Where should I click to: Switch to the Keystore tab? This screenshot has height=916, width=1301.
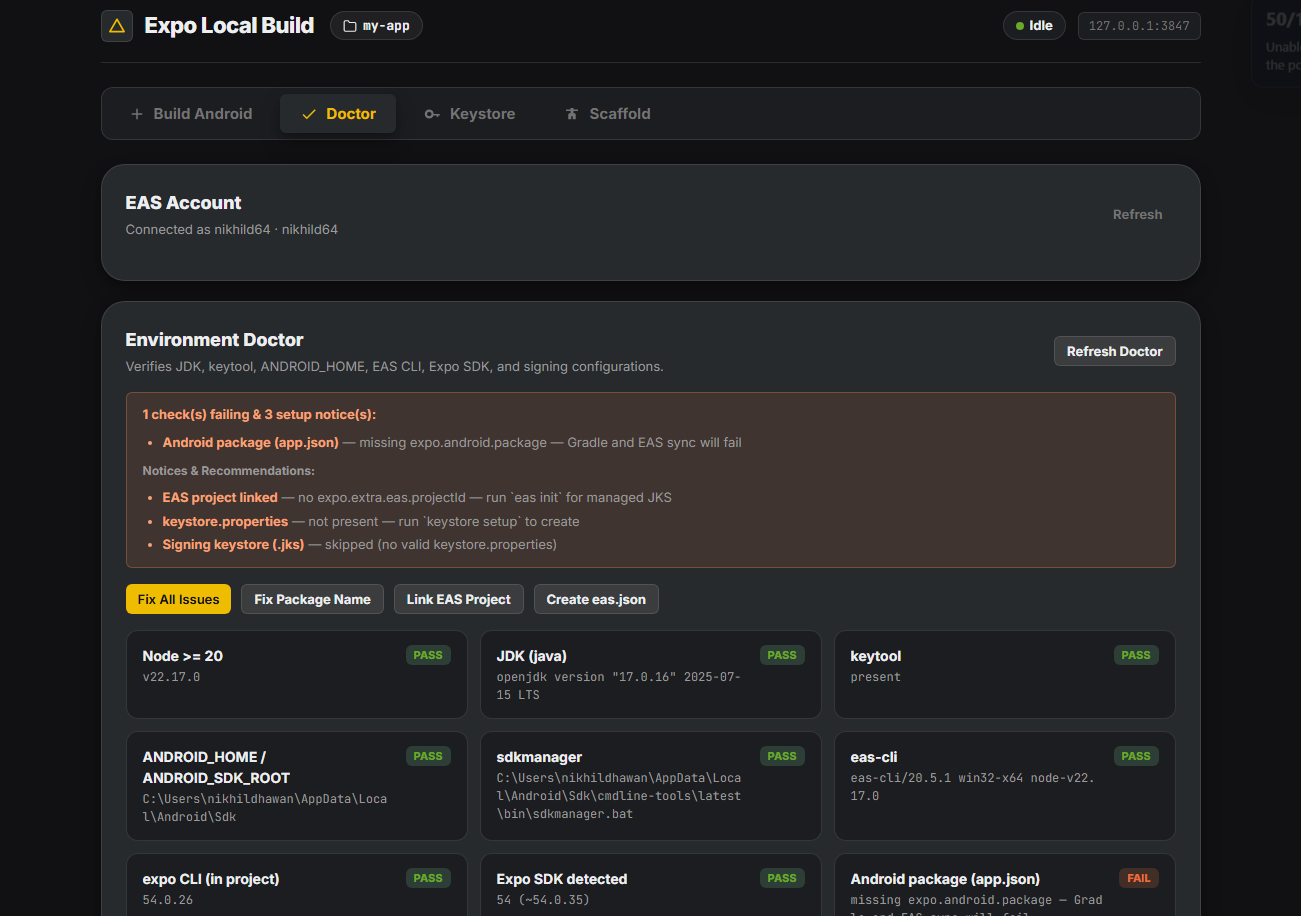click(x=469, y=114)
